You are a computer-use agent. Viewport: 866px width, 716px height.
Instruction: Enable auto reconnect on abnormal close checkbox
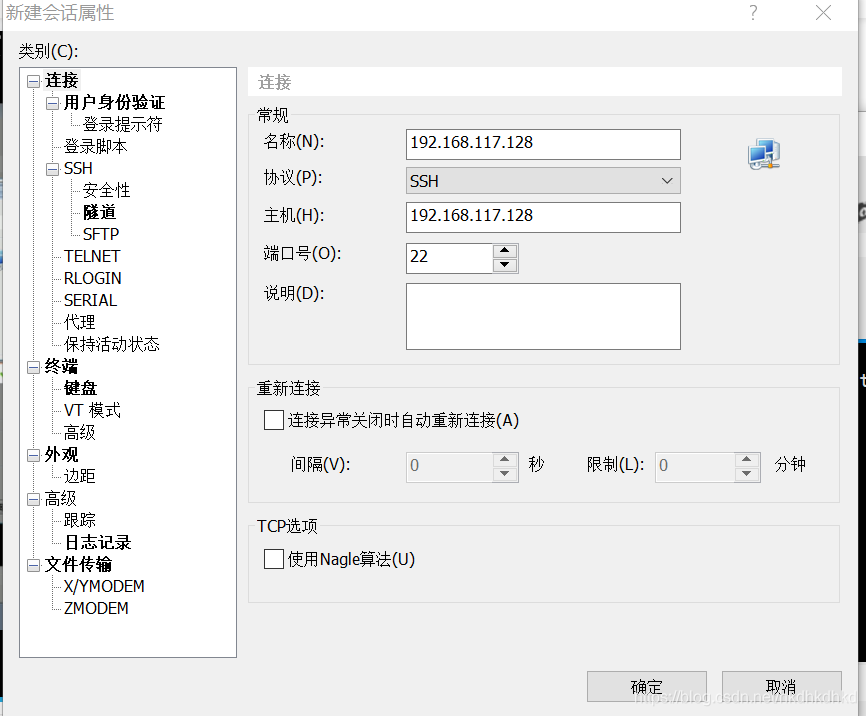point(274,420)
